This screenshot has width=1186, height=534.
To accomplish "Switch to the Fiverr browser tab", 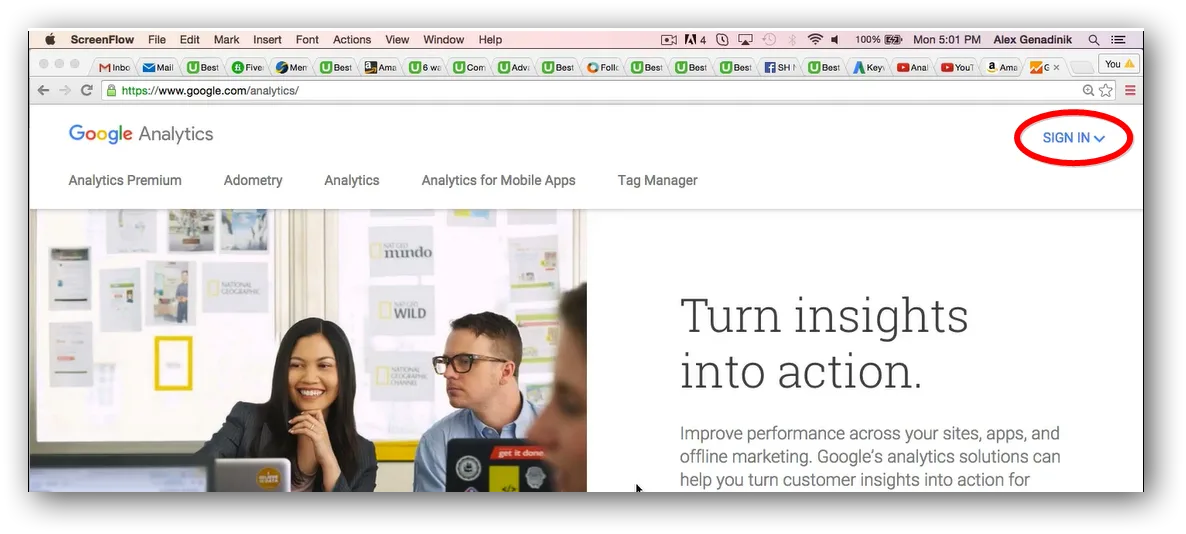I will point(247,67).
